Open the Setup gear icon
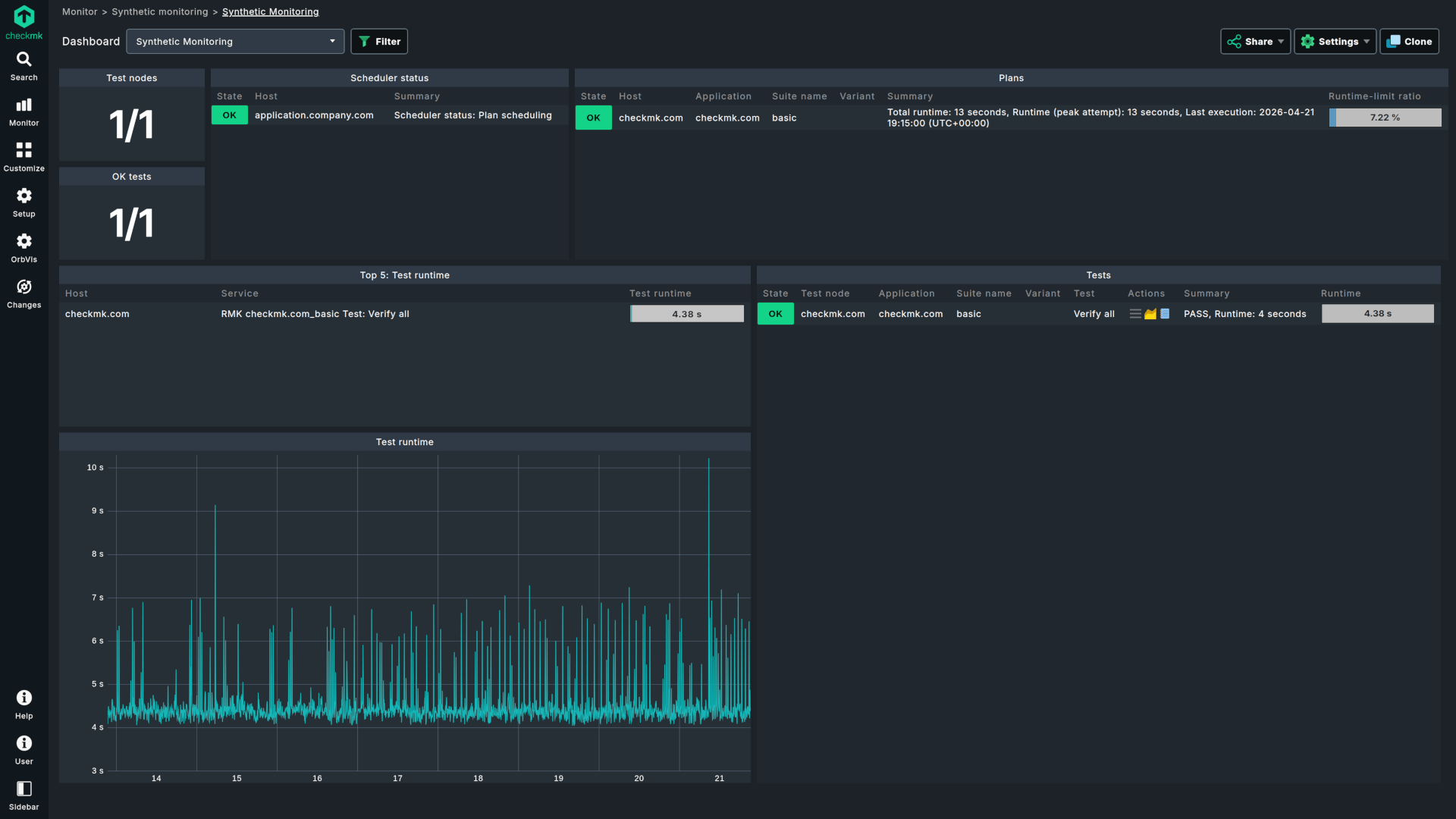This screenshot has height=819, width=1456. point(24,202)
